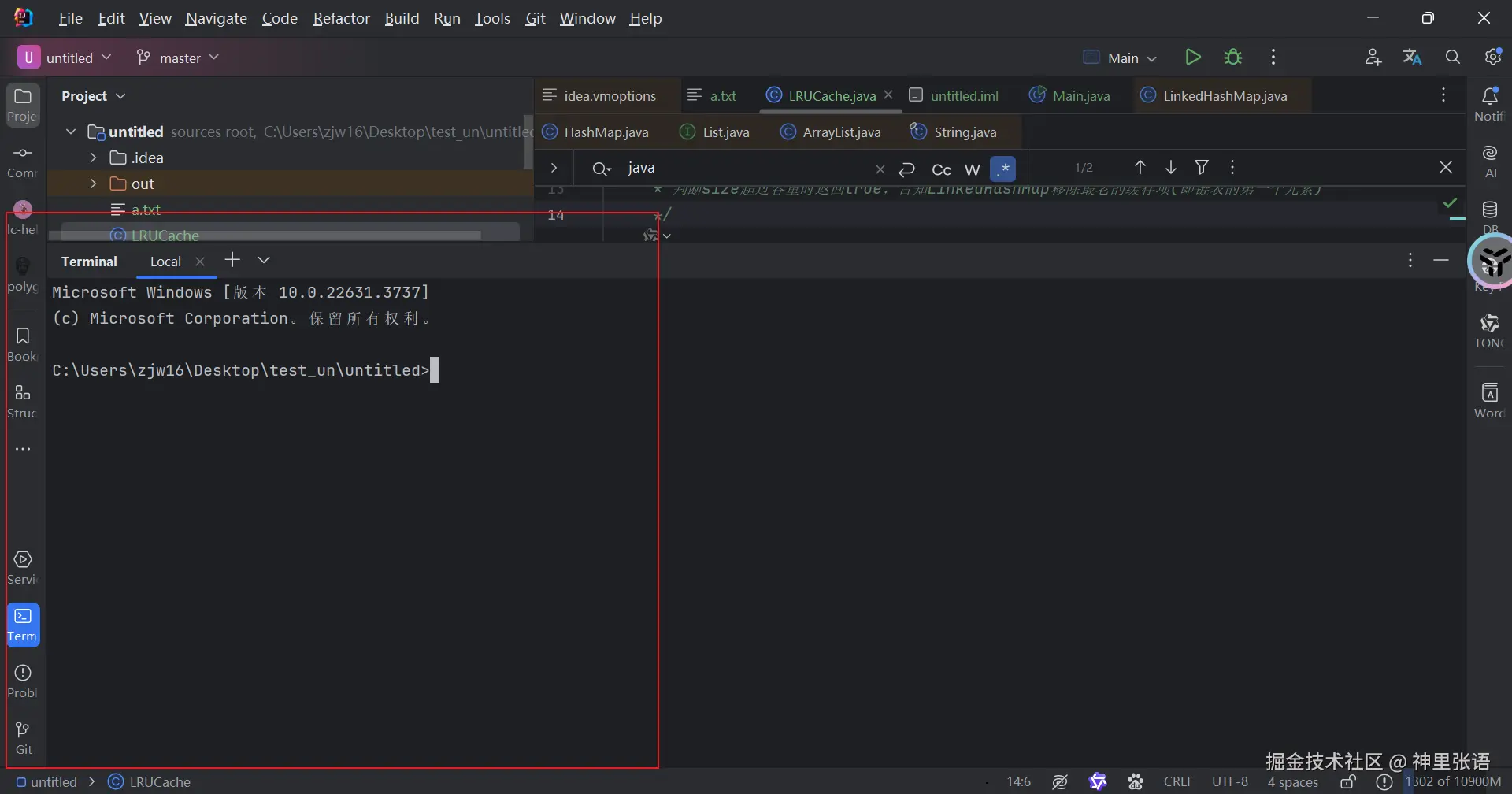Close the LRUCache.java tab
1512x794 pixels.
click(888, 95)
